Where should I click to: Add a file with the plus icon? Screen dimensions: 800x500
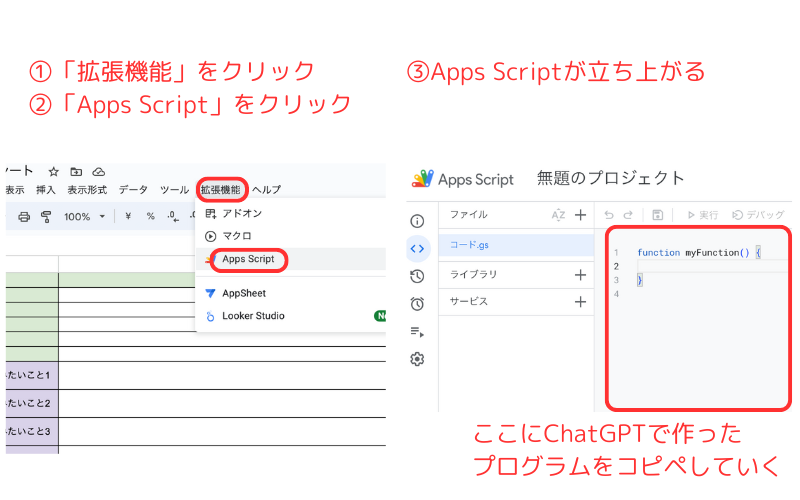(580, 215)
